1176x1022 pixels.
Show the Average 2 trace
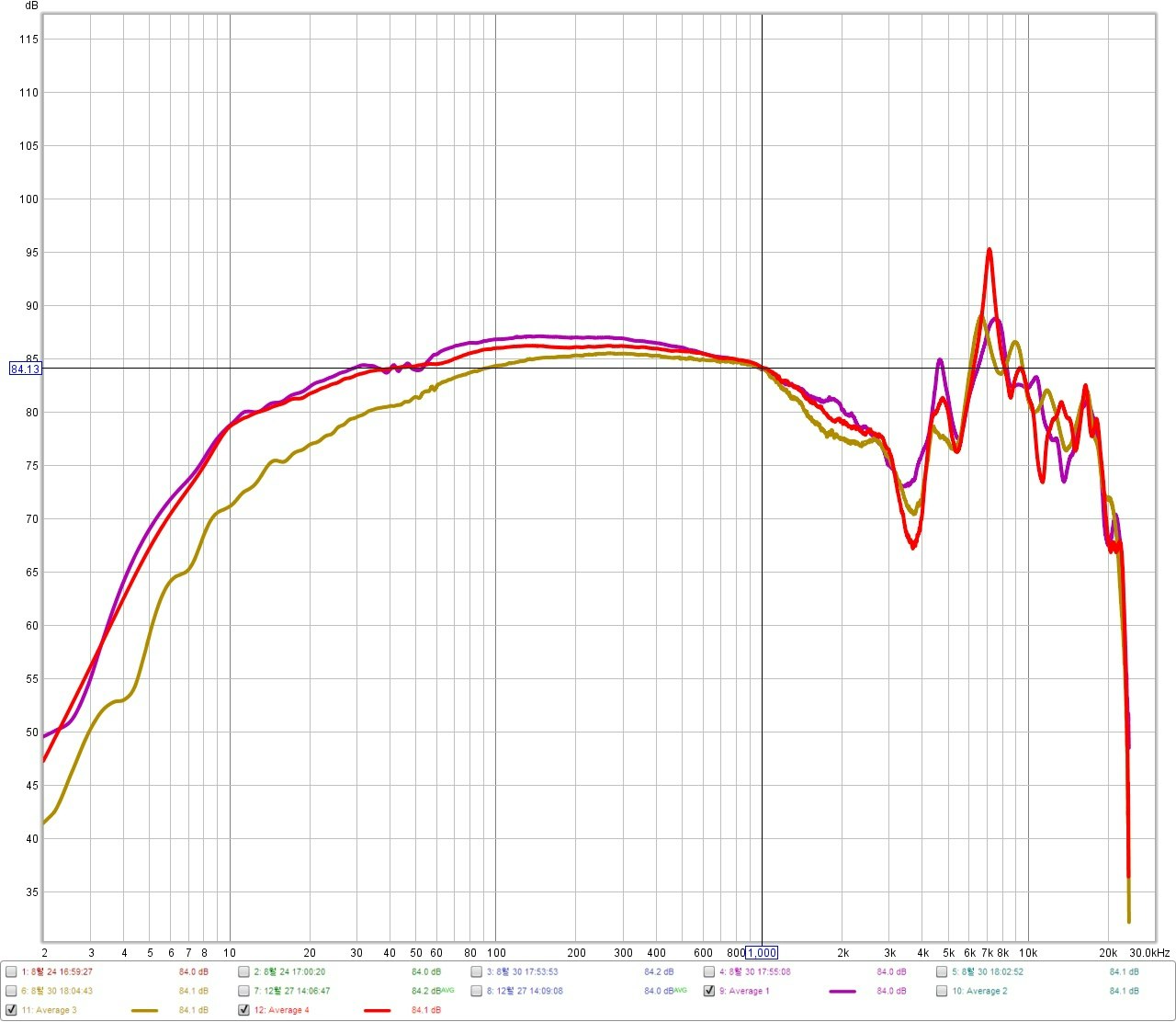tap(943, 991)
